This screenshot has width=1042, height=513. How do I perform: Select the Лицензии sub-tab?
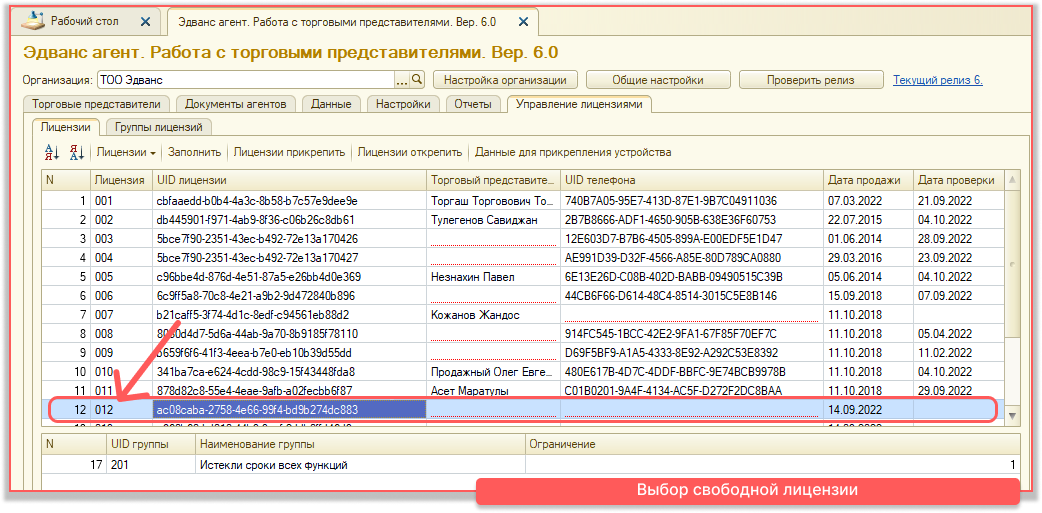click(65, 127)
